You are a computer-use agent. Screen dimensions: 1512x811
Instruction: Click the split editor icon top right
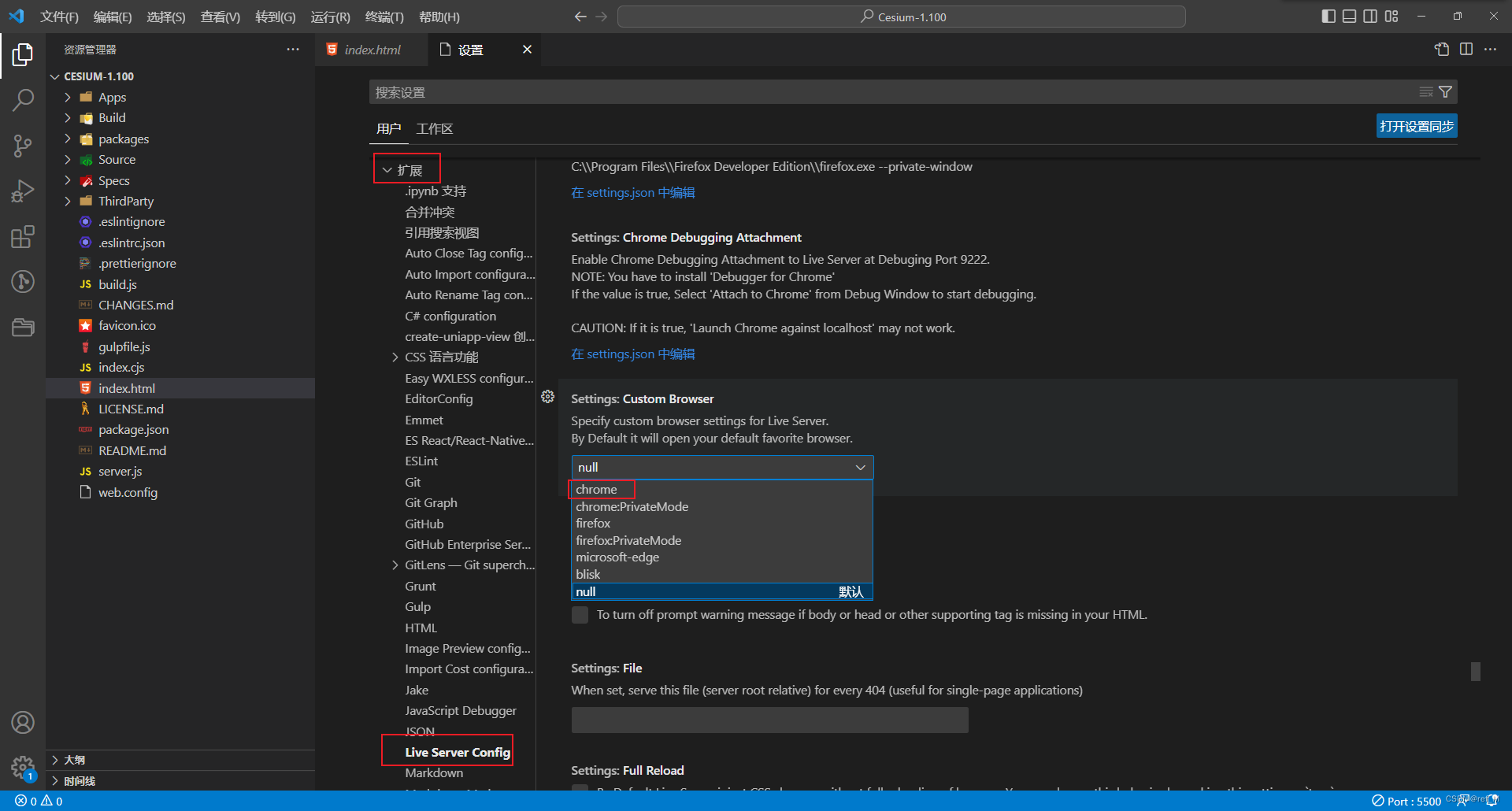pyautogui.click(x=1466, y=49)
